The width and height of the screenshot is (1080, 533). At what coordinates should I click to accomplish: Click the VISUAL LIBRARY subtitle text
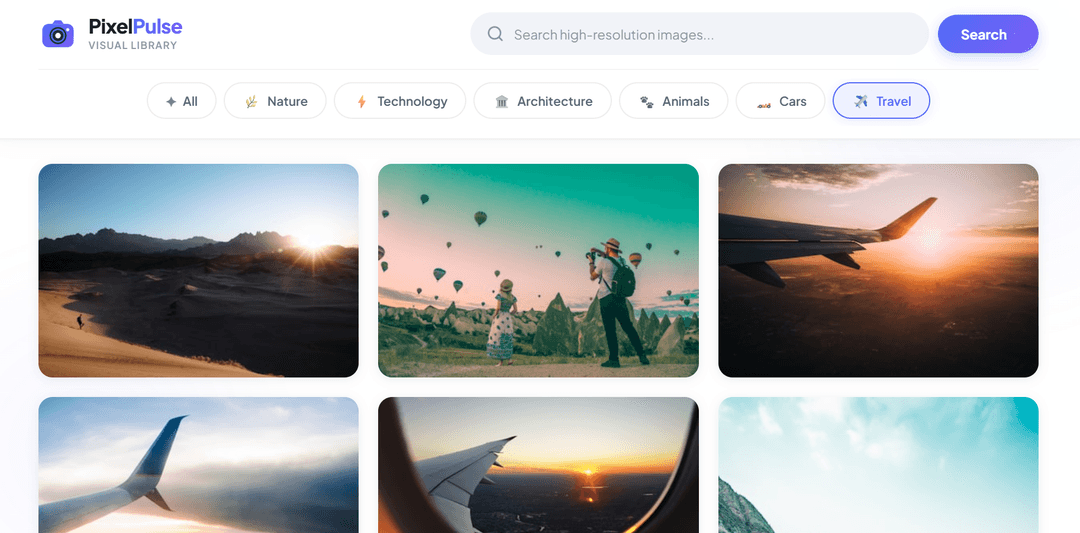pos(132,45)
